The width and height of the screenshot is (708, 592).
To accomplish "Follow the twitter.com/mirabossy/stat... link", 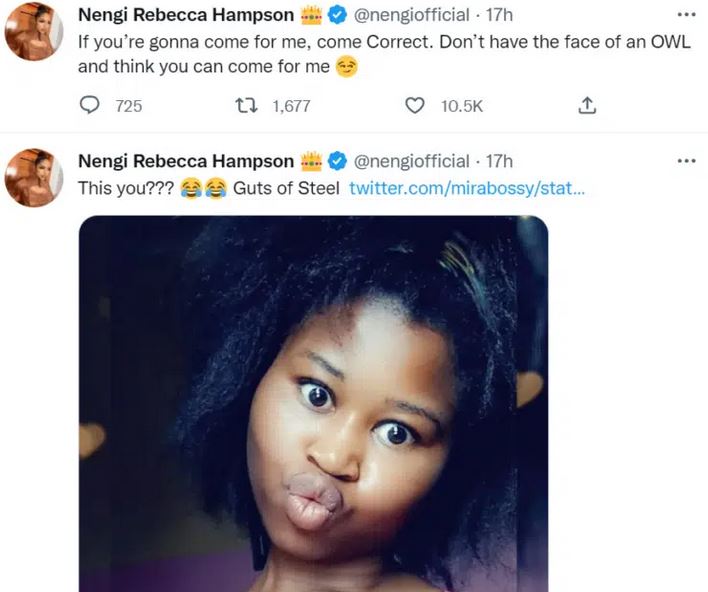I will point(466,187).
